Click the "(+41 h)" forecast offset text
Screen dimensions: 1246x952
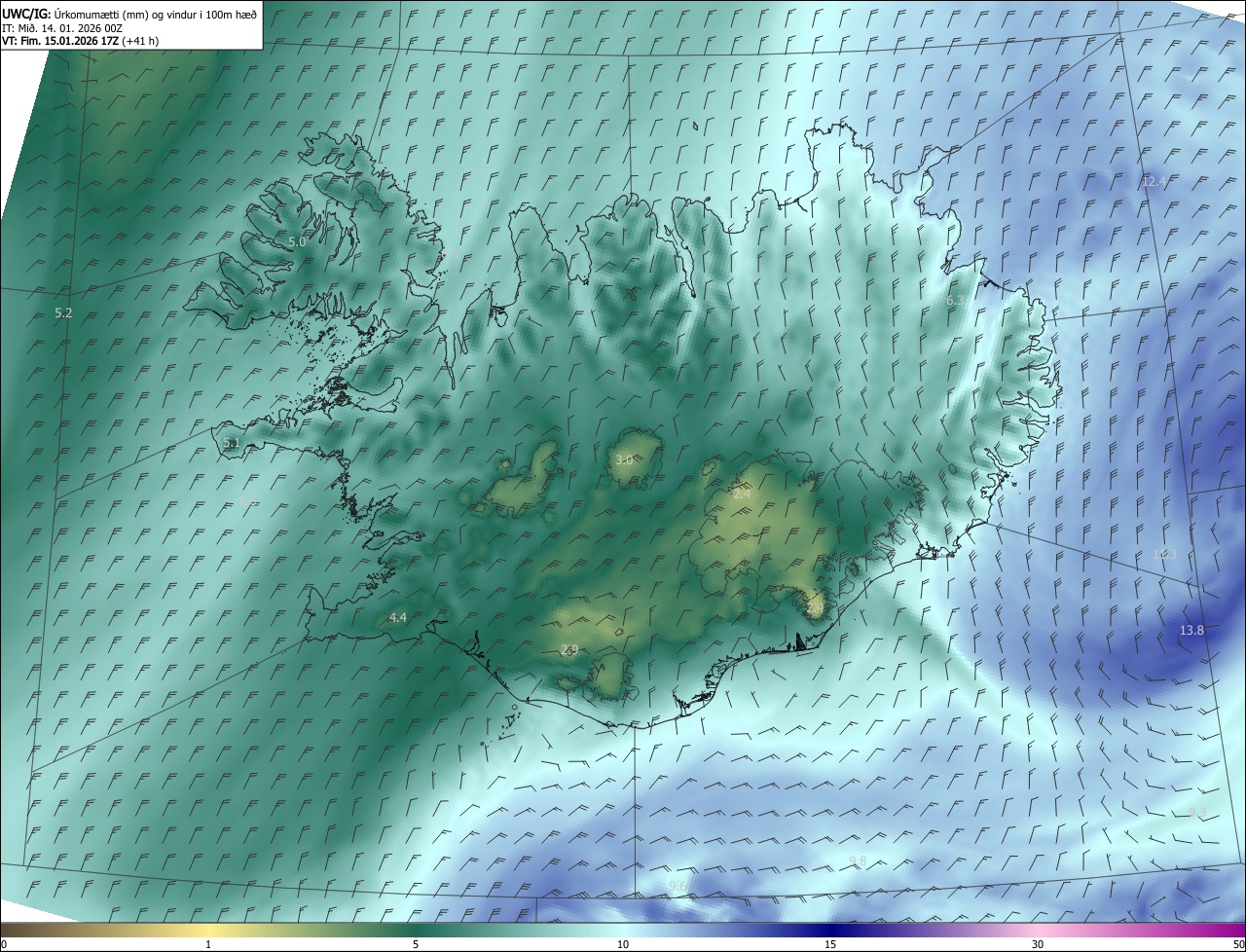(141, 41)
